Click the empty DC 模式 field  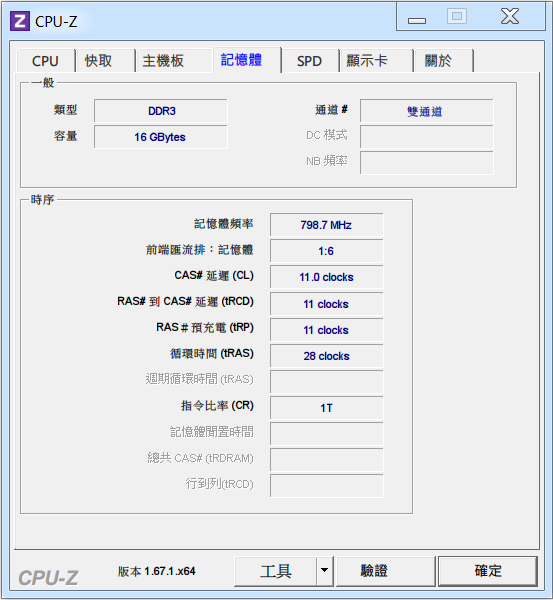tap(426, 137)
